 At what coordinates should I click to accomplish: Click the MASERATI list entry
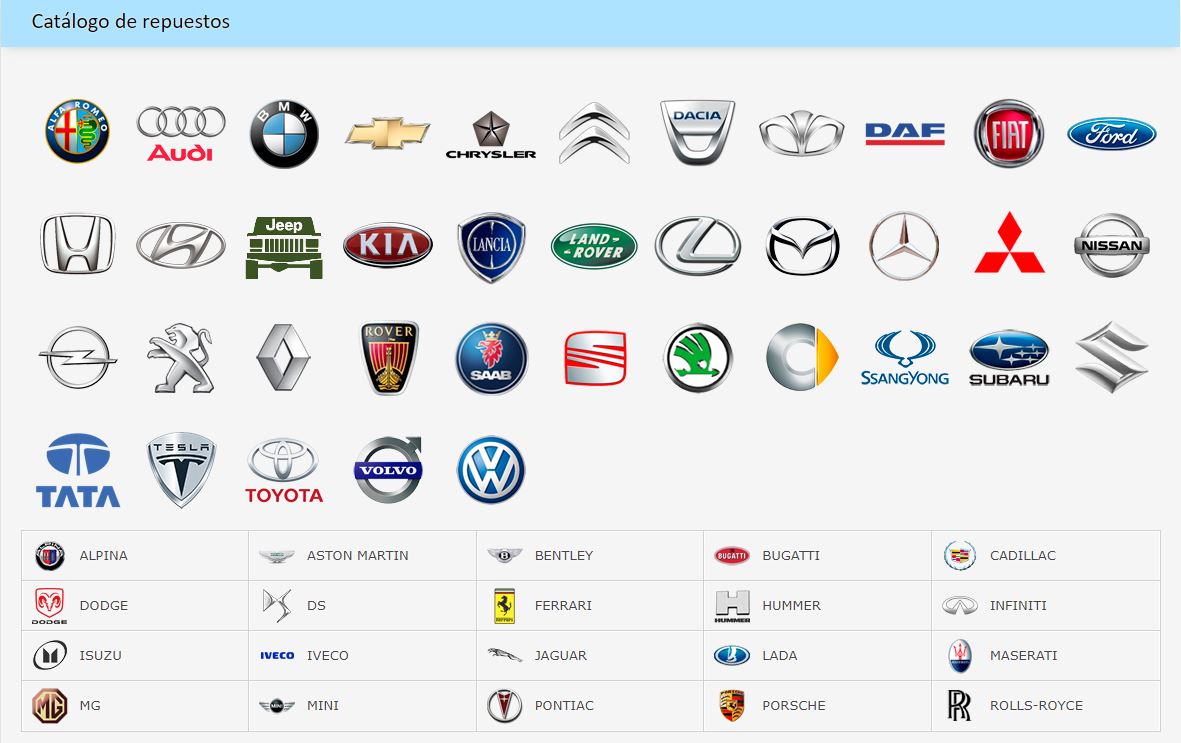tap(1023, 656)
